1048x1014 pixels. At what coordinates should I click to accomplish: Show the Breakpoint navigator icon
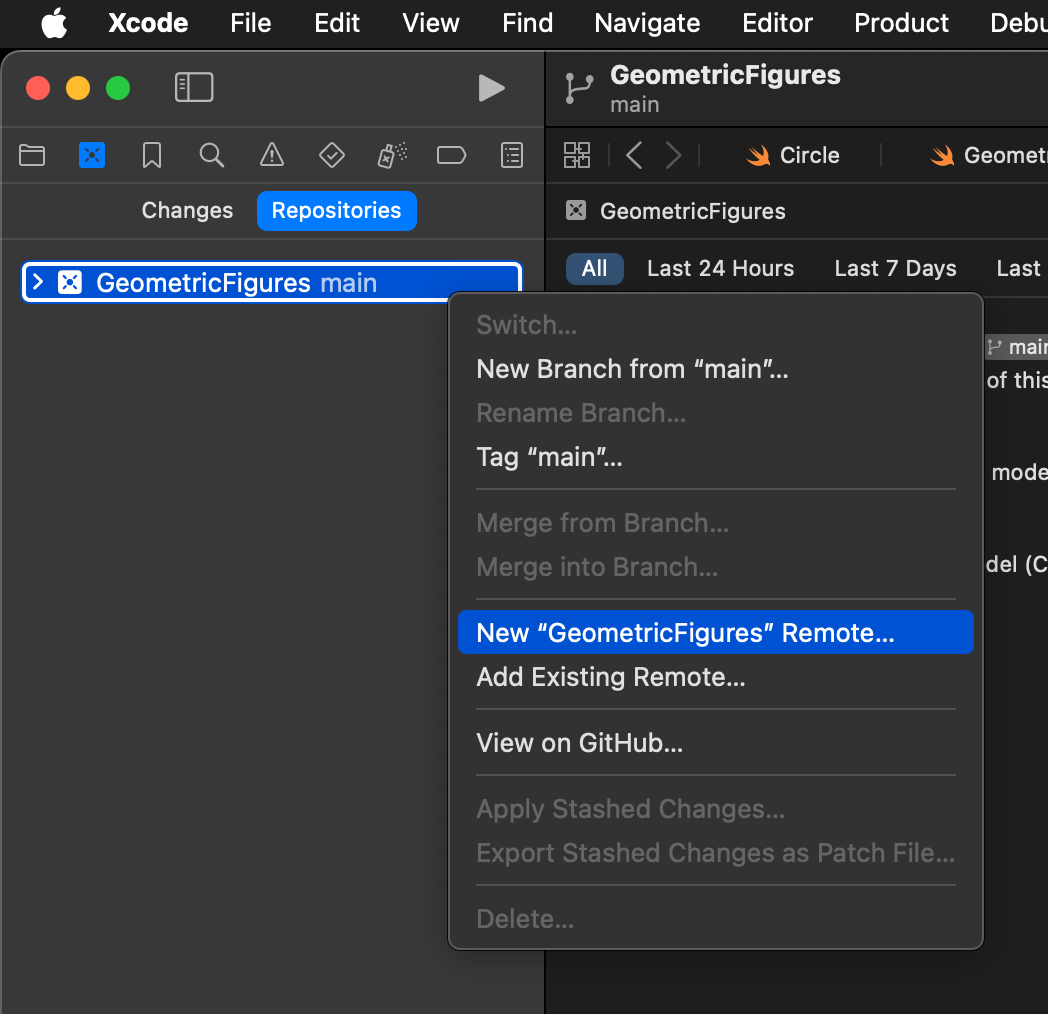(452, 155)
